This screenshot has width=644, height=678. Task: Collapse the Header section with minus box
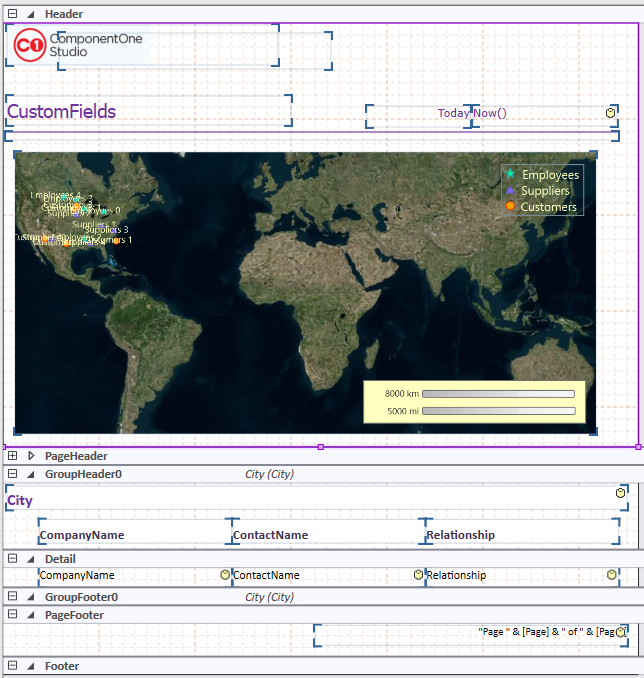click(x=13, y=14)
